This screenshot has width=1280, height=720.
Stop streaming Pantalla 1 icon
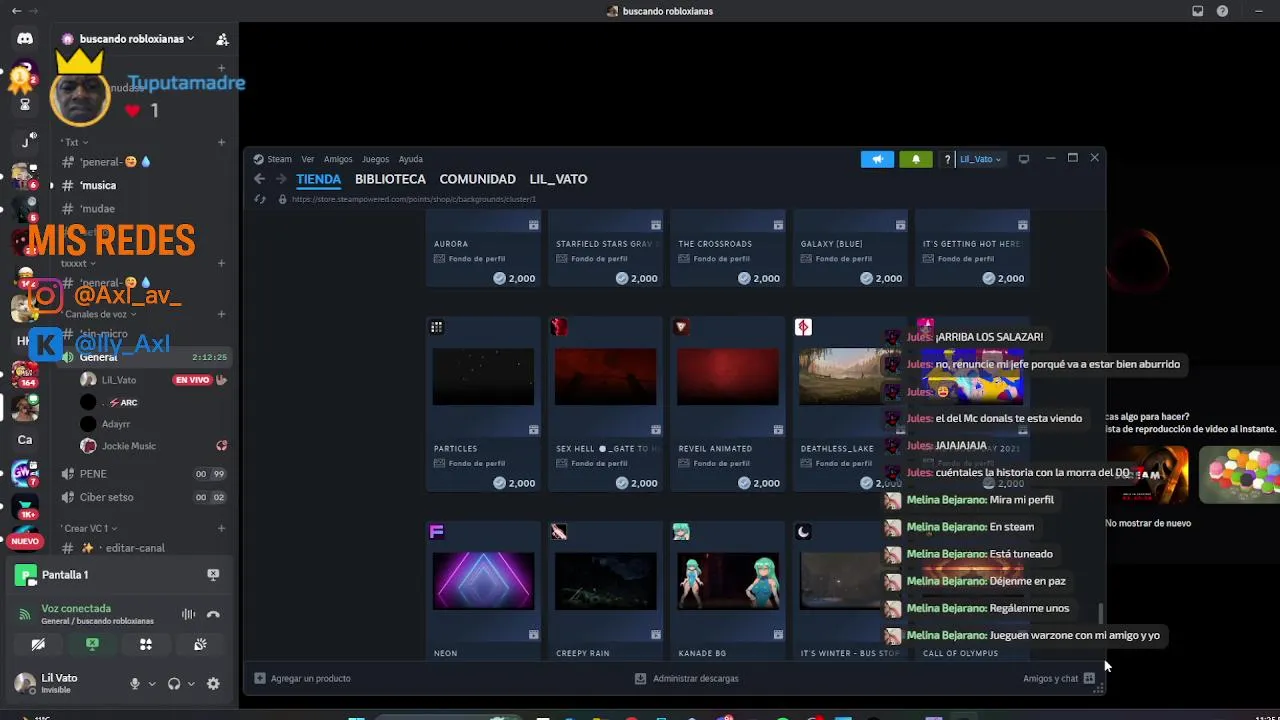pos(213,575)
